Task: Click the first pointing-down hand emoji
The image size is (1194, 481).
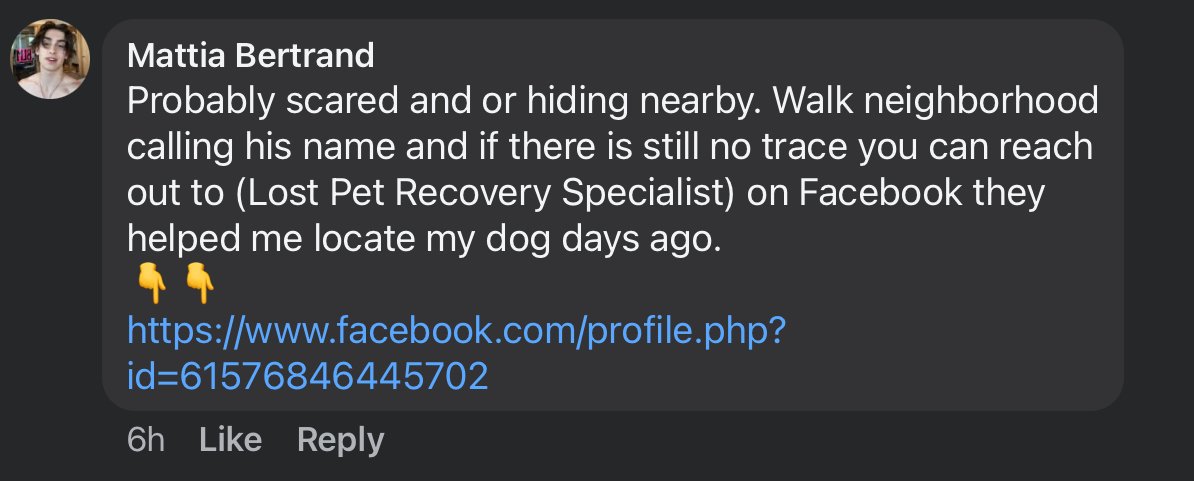Action: [151, 285]
